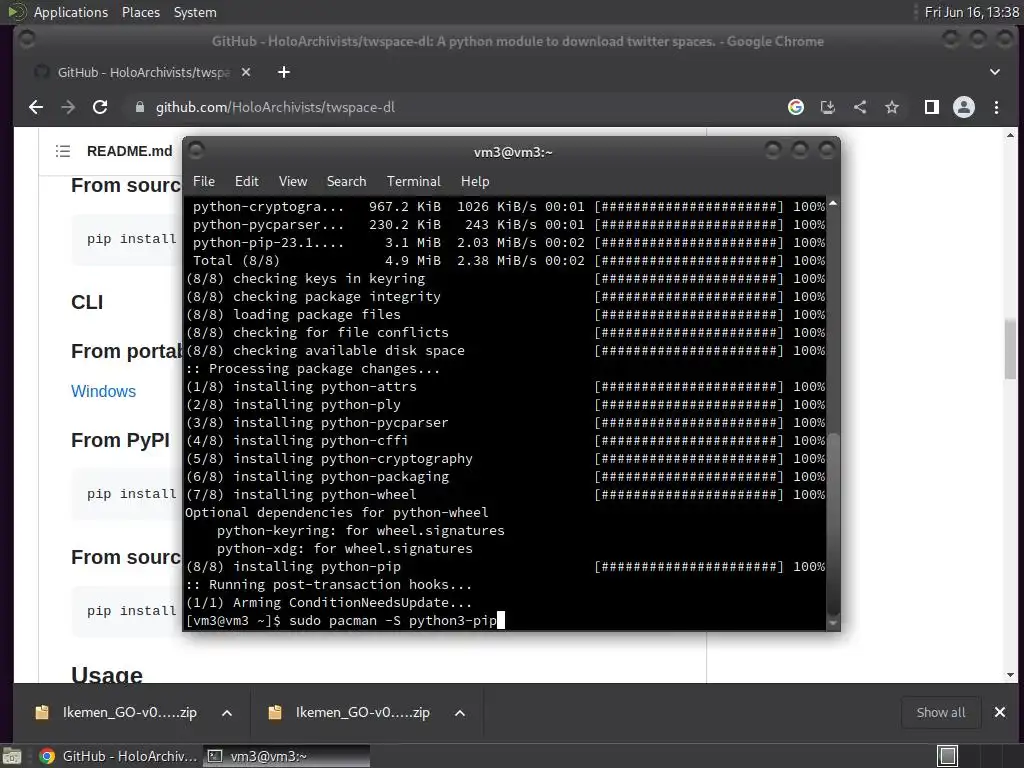Share this page via the share icon
The width and height of the screenshot is (1024, 768).
860,107
